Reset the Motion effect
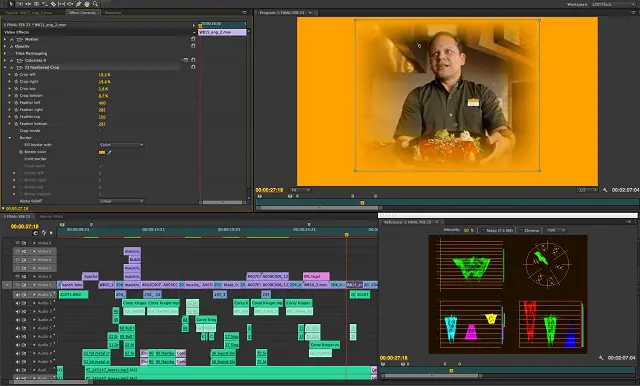Viewport: 640px width, 386px height. click(193, 39)
